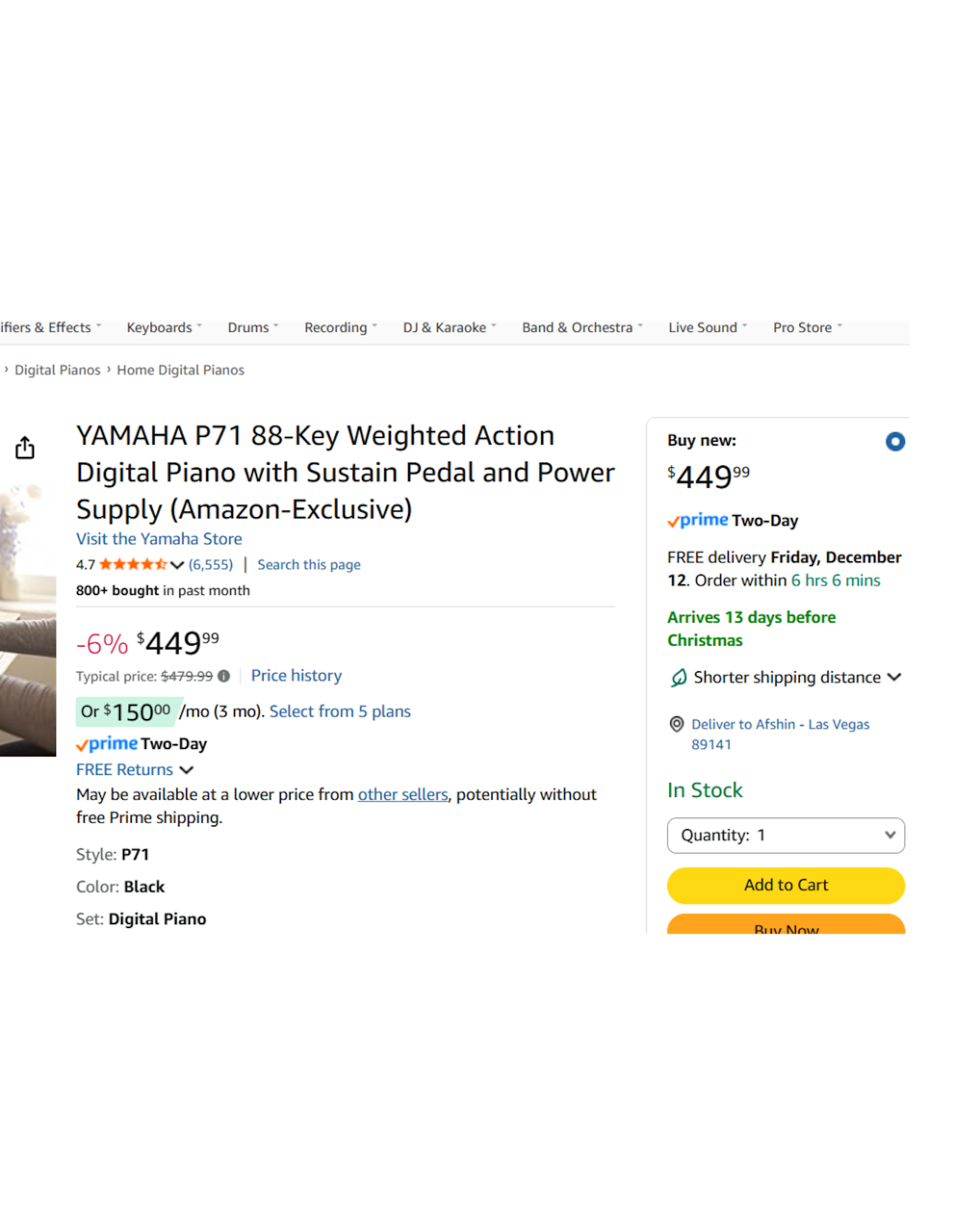Viewport: 980px width, 1225px height.
Task: Select the Buy new radio button
Action: point(895,442)
